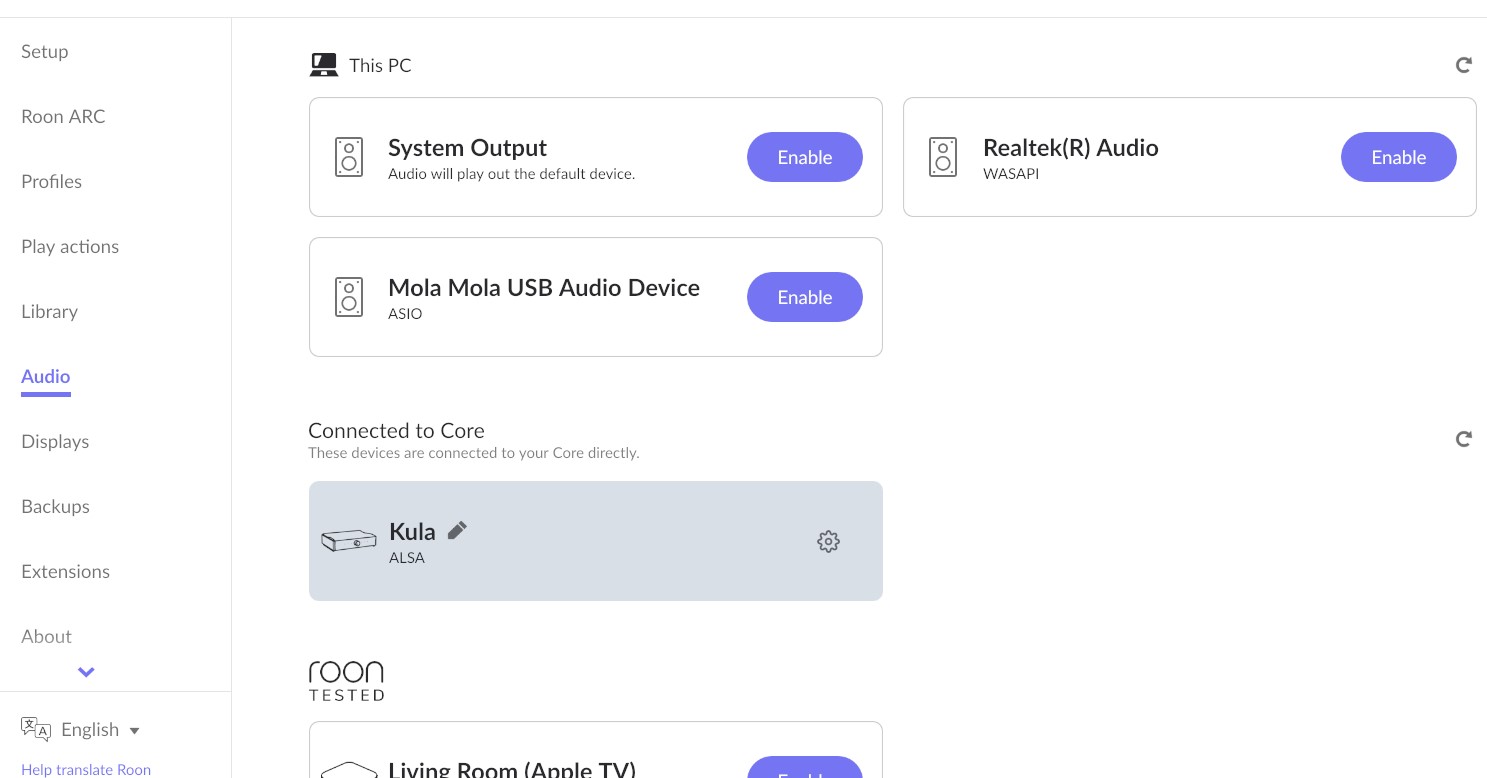Viewport: 1487px width, 778px height.
Task: Open the Help translate Roon link
Action: (x=86, y=769)
